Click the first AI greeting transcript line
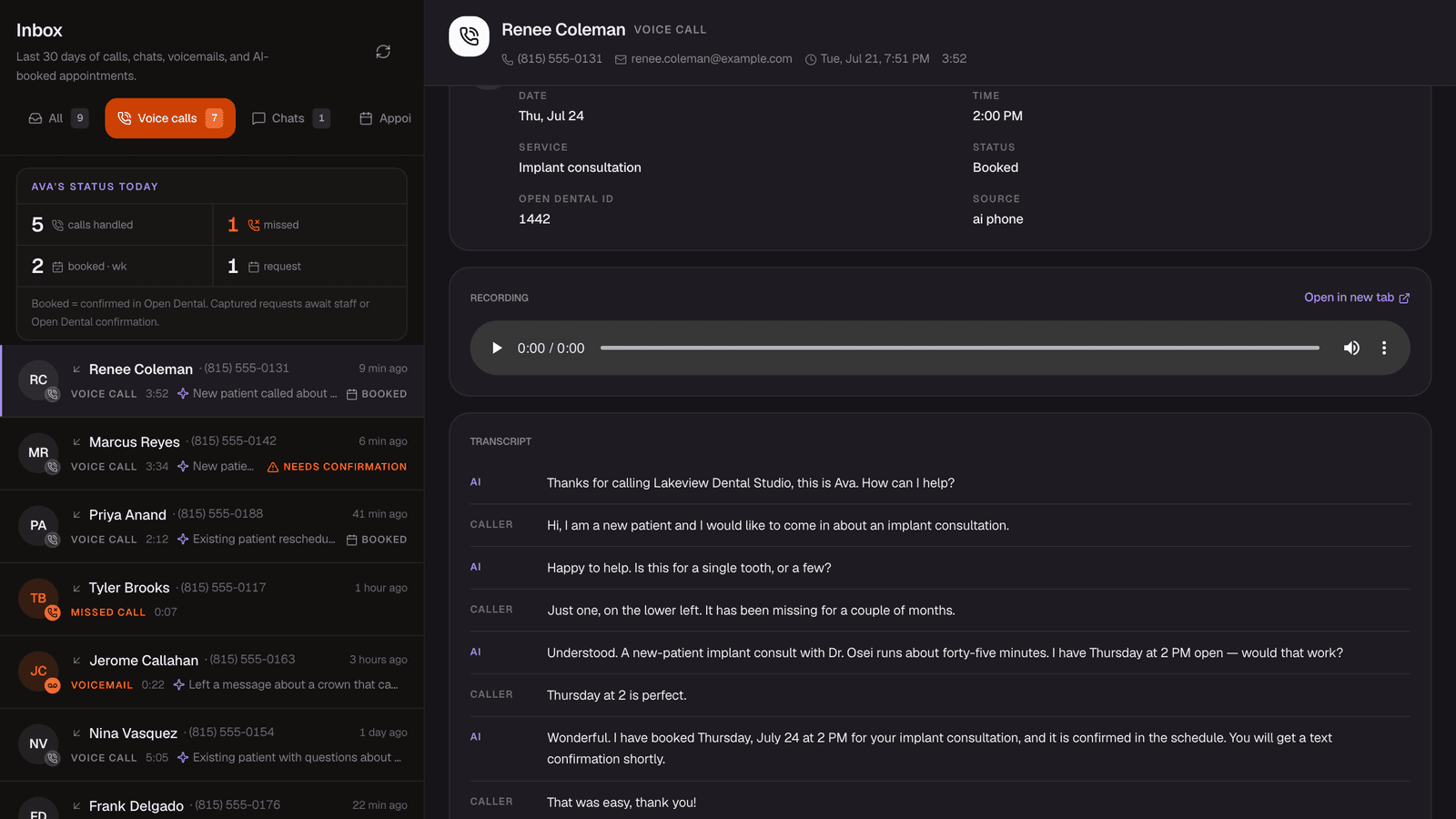1456x819 pixels. 751,483
